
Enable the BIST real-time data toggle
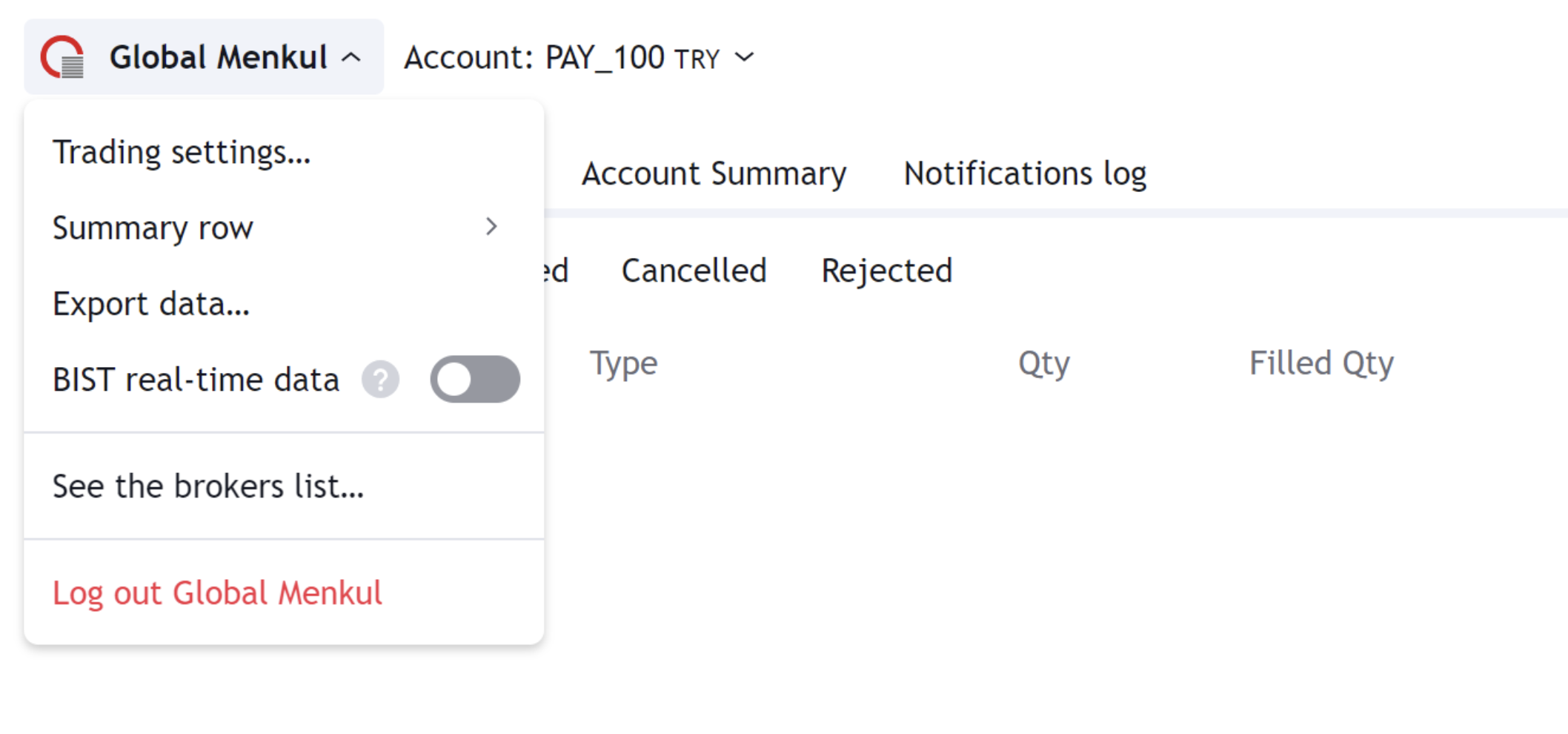point(475,380)
